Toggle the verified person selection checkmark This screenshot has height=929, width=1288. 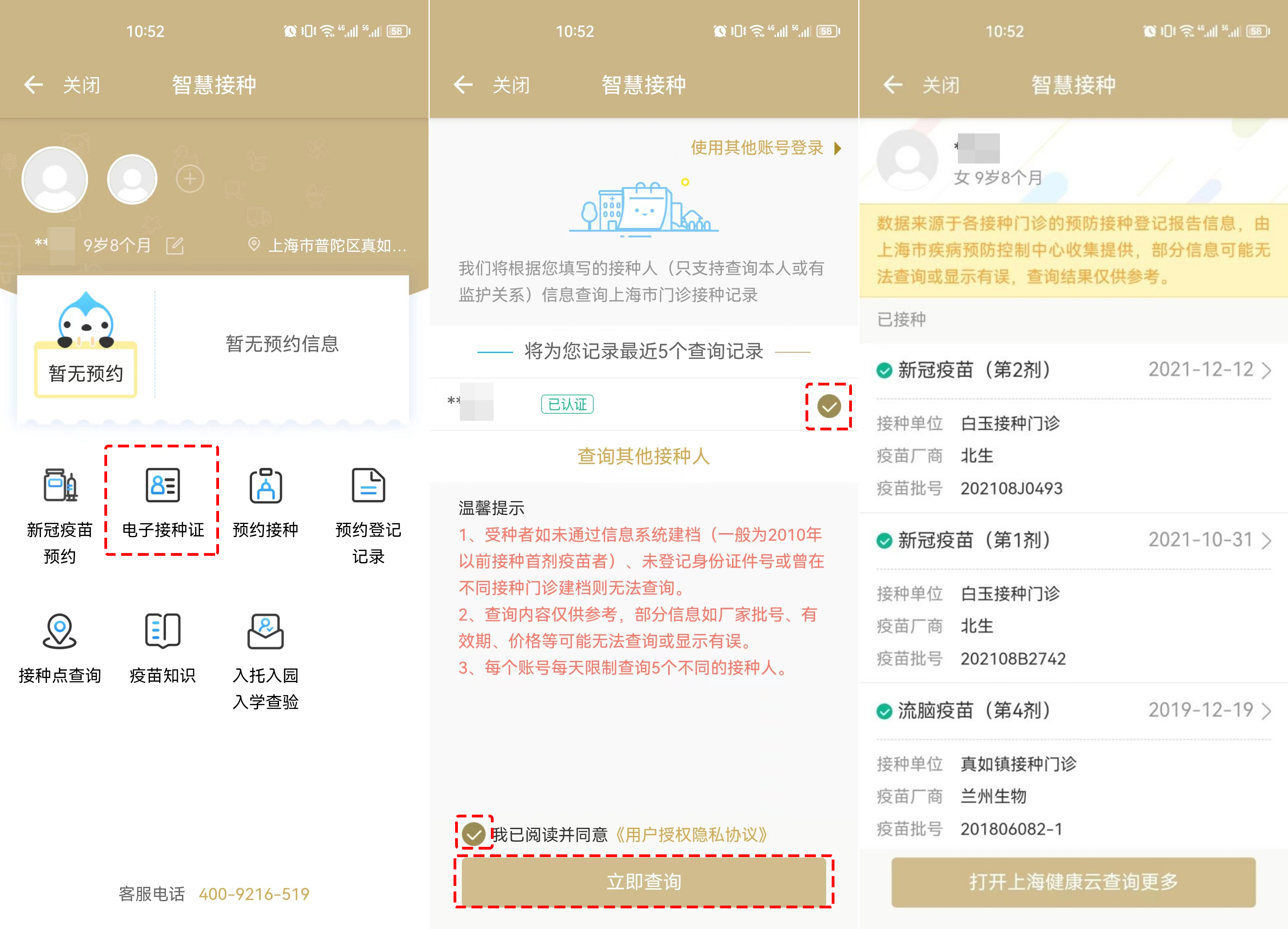click(x=829, y=406)
